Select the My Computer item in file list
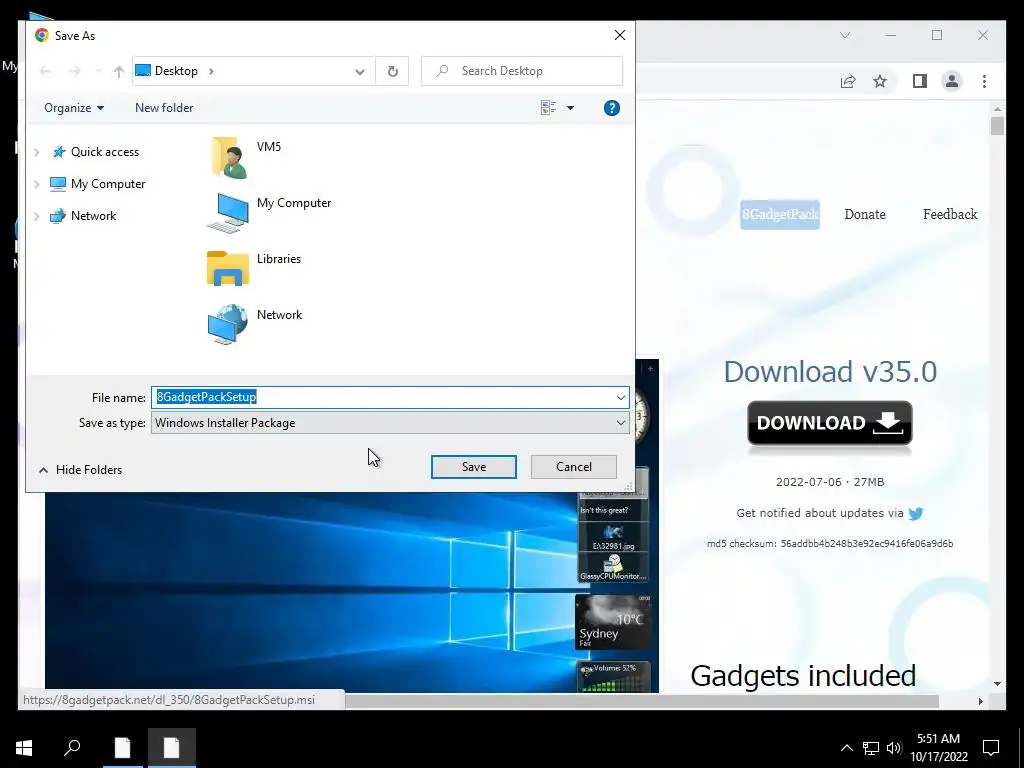Image resolution: width=1024 pixels, height=768 pixels. 269,212
